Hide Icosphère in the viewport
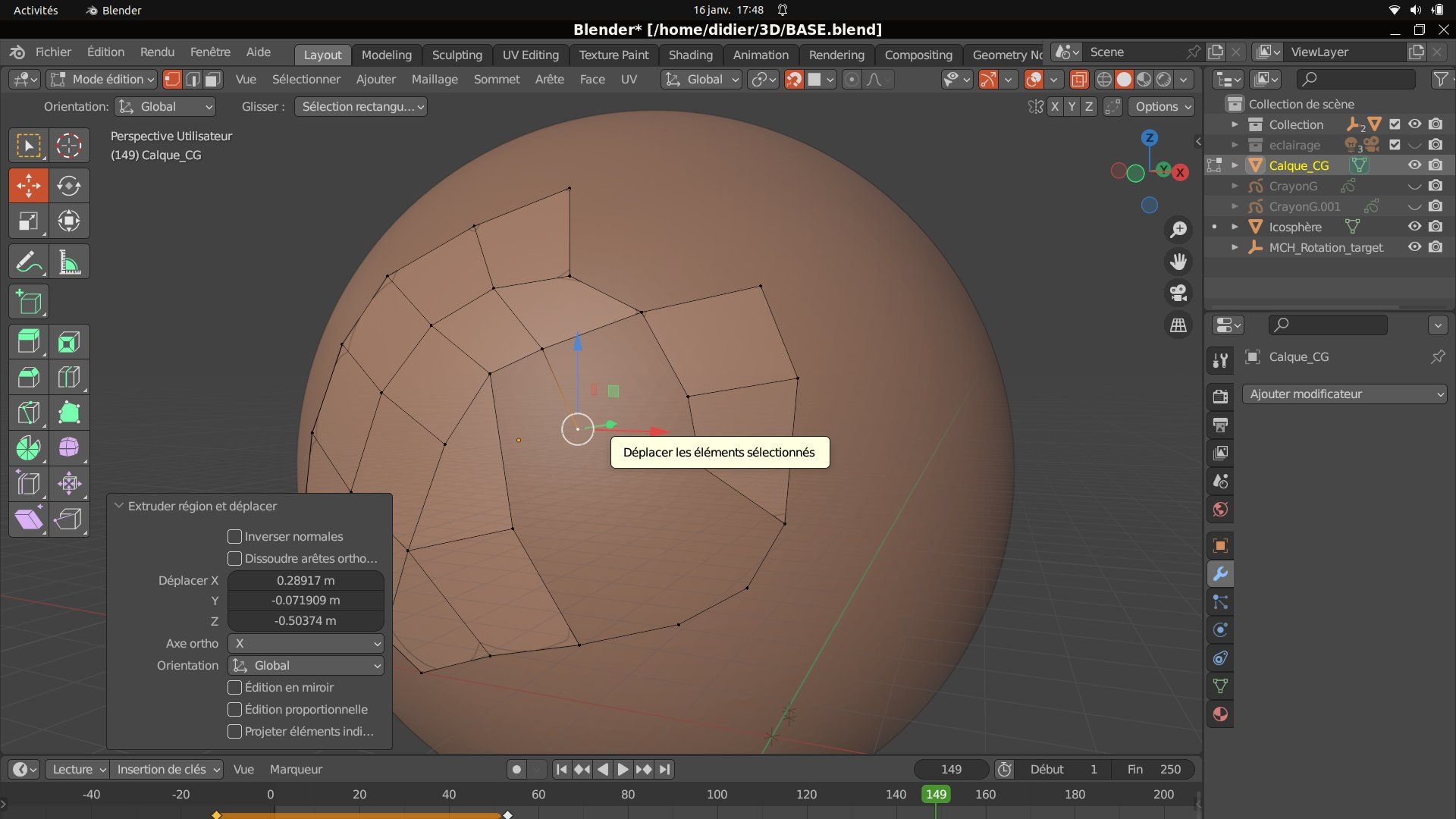Viewport: 1456px width, 819px height. (1414, 226)
